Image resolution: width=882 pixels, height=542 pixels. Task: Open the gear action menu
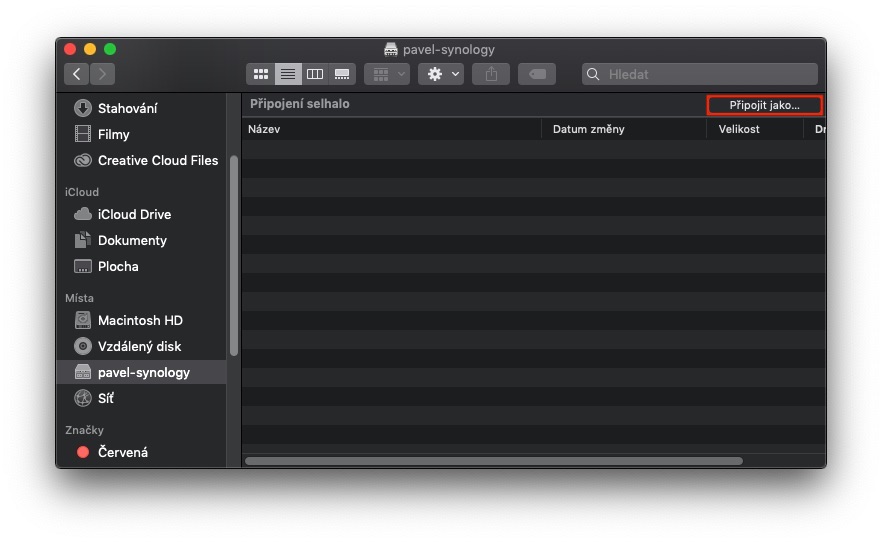coord(441,74)
